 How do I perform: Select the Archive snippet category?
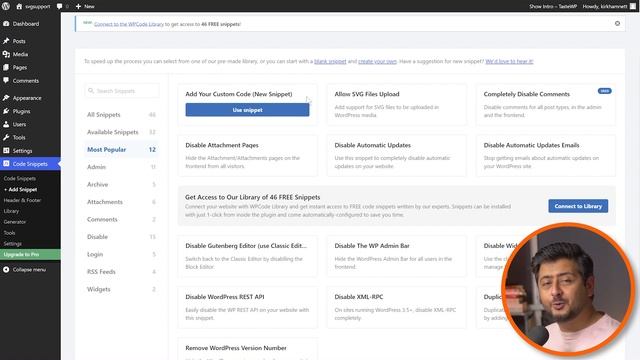(121, 184)
